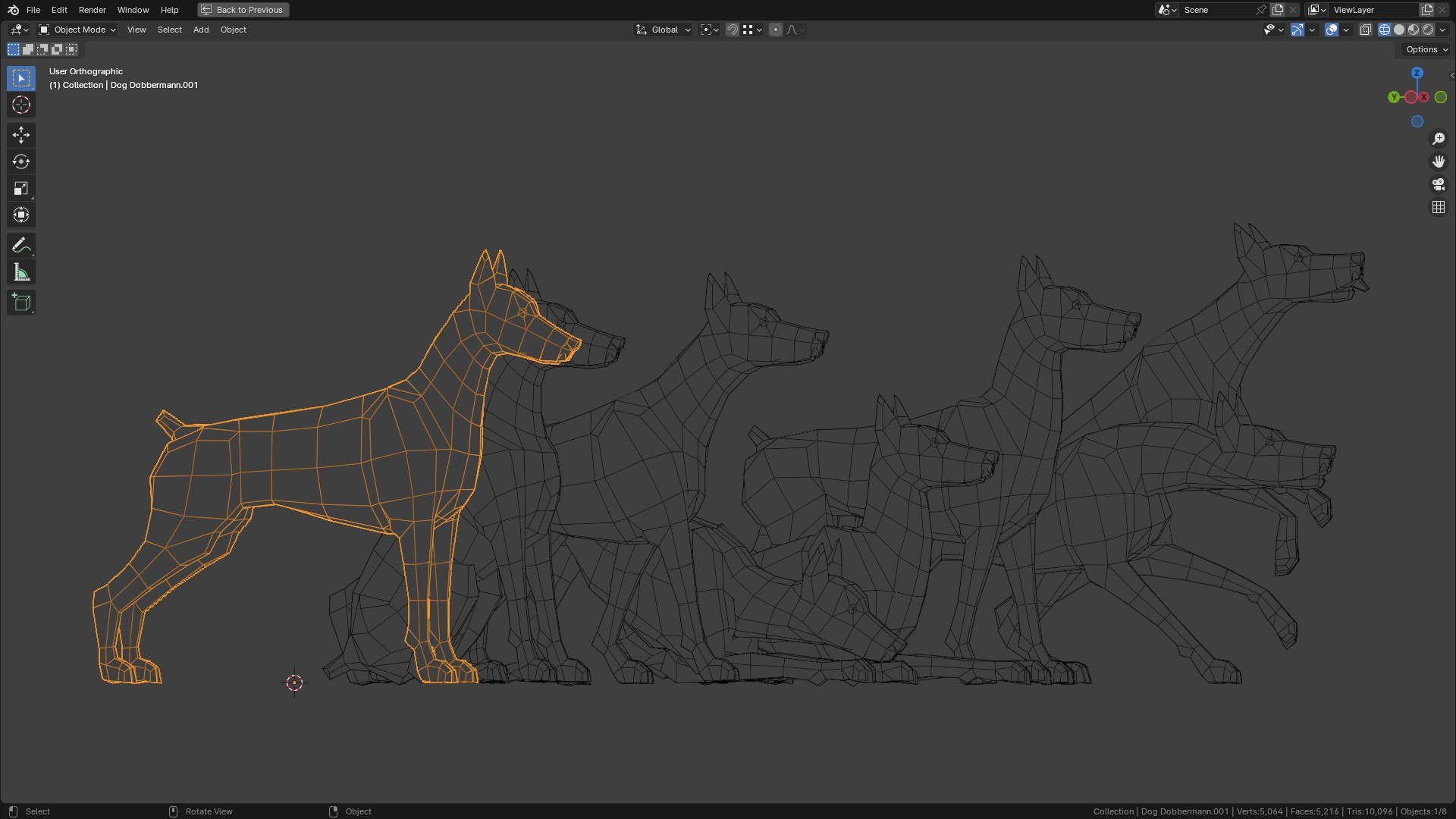Open the Render menu
The height and width of the screenshot is (819, 1456).
point(92,10)
